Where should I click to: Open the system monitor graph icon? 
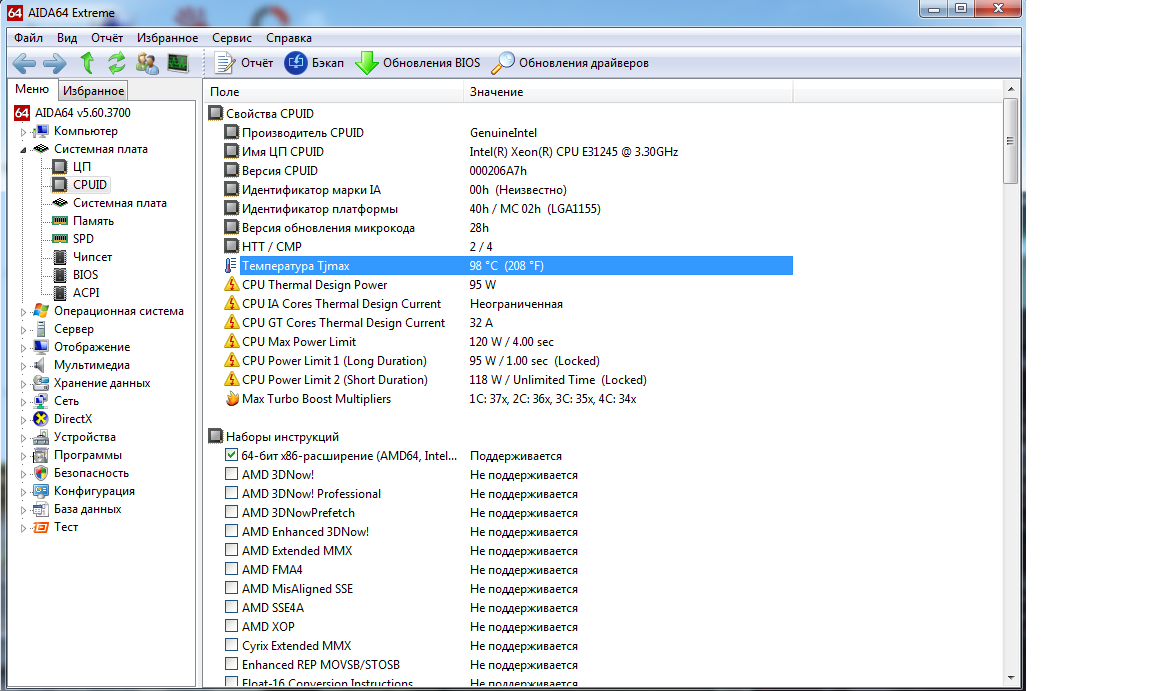[178, 63]
